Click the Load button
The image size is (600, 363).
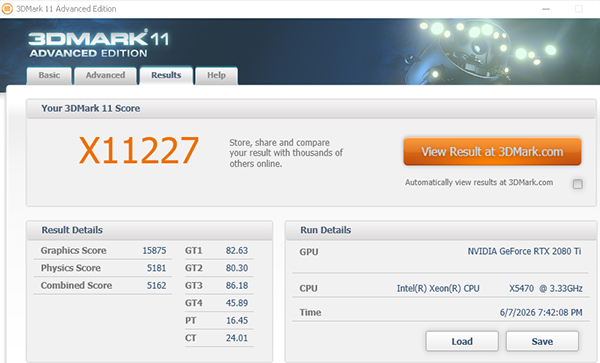(x=462, y=341)
